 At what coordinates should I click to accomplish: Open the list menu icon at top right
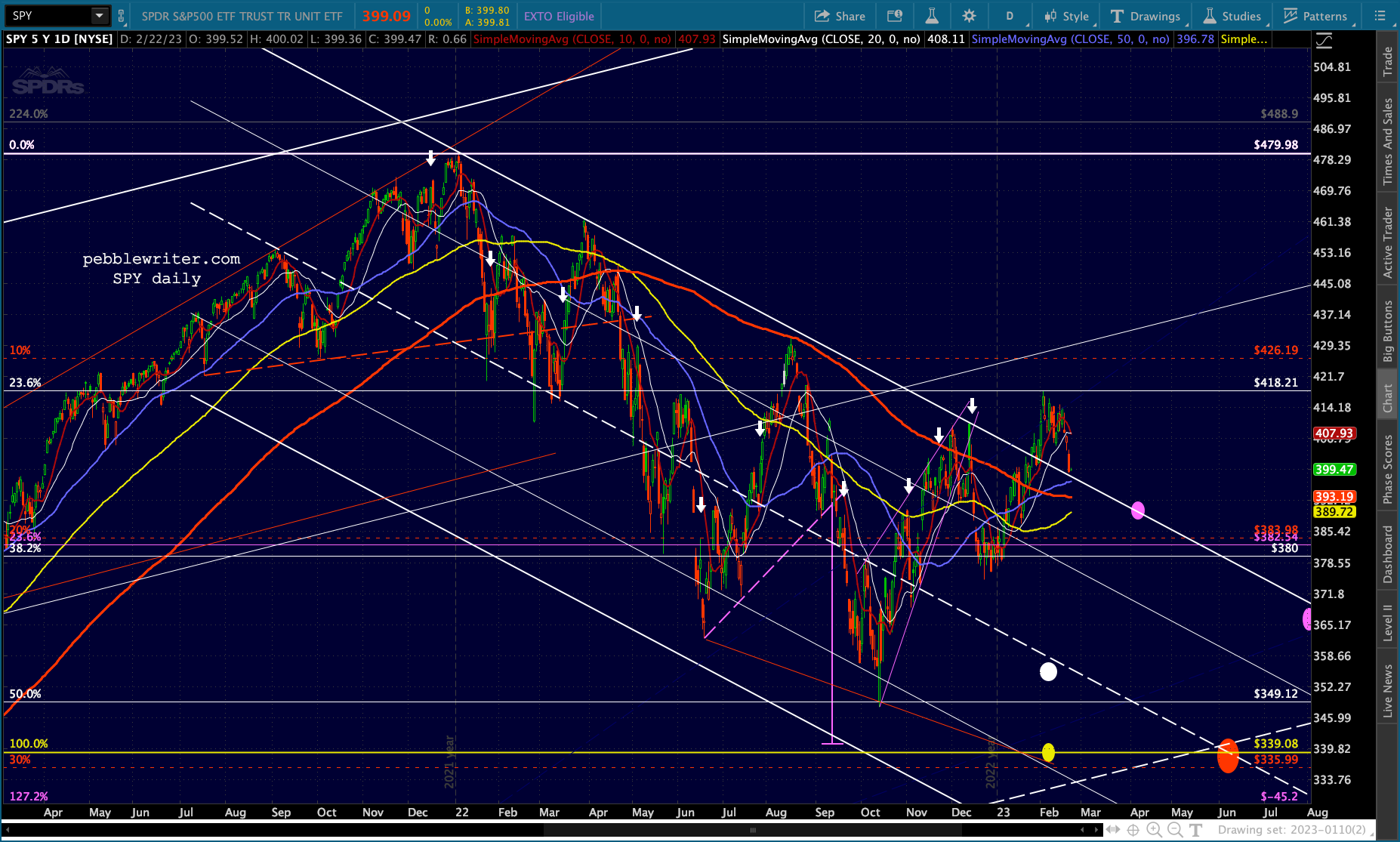[x=1380, y=16]
